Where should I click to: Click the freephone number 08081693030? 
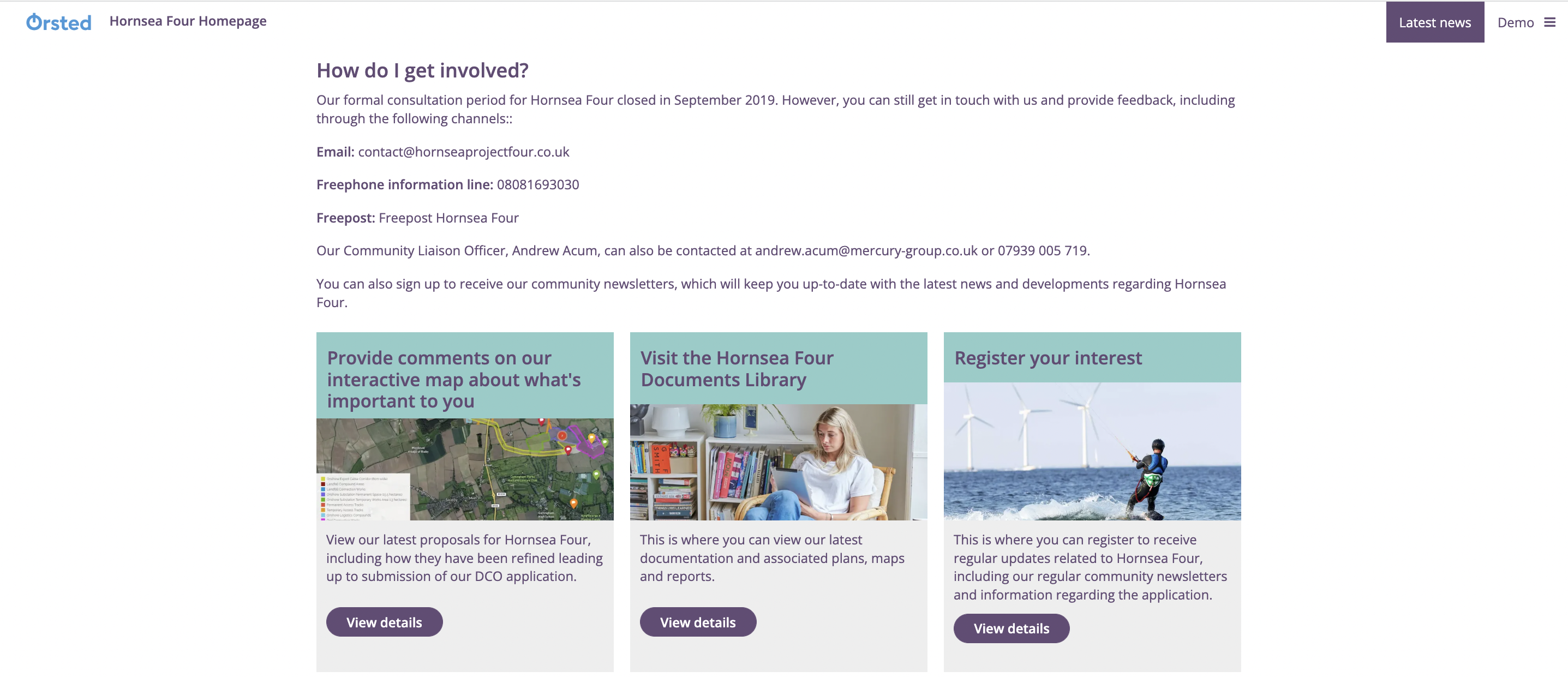click(x=537, y=184)
